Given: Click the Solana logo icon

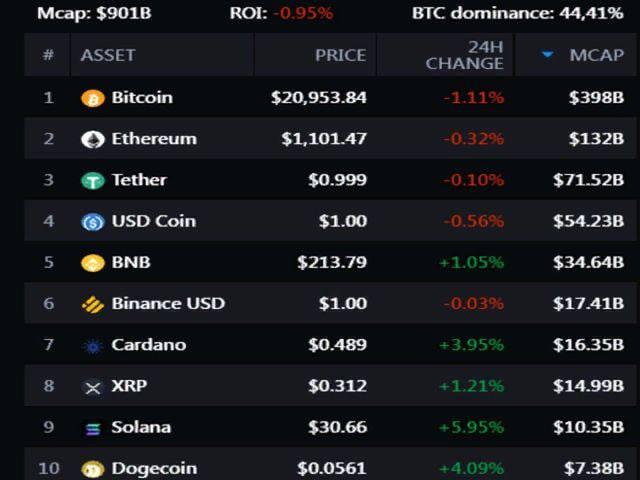Looking at the screenshot, I should [x=93, y=429].
